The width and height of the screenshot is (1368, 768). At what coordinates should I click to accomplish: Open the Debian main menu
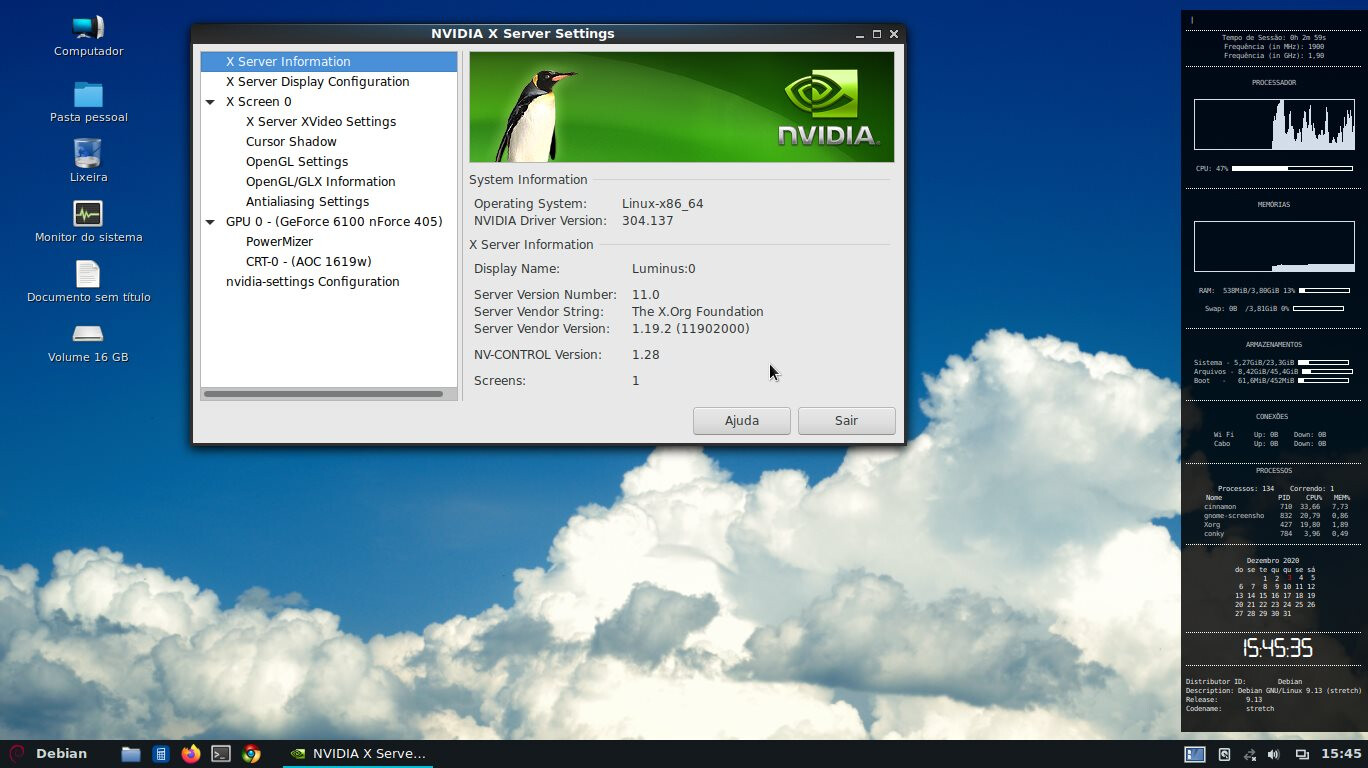tap(48, 754)
